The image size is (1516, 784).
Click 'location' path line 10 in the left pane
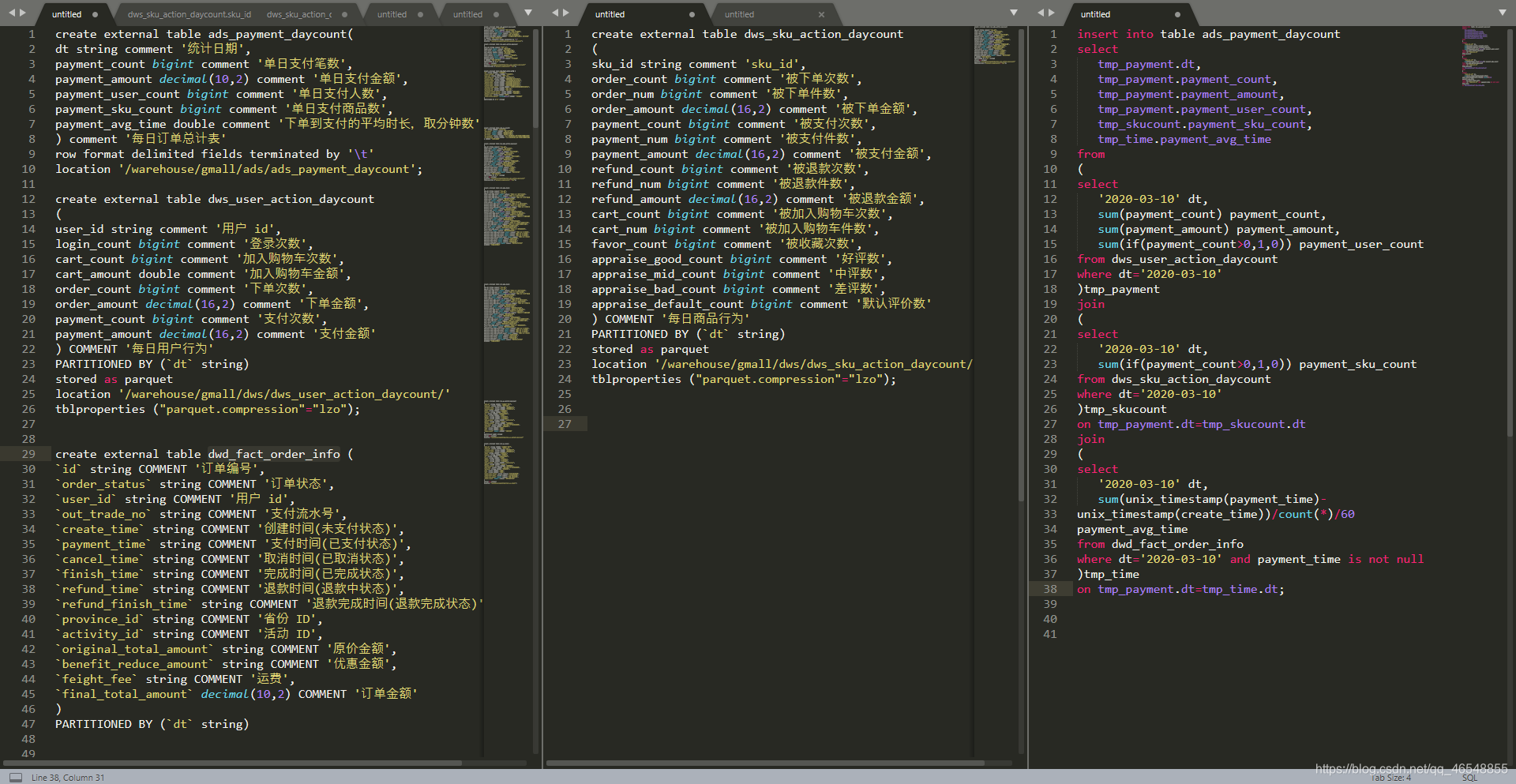point(238,169)
